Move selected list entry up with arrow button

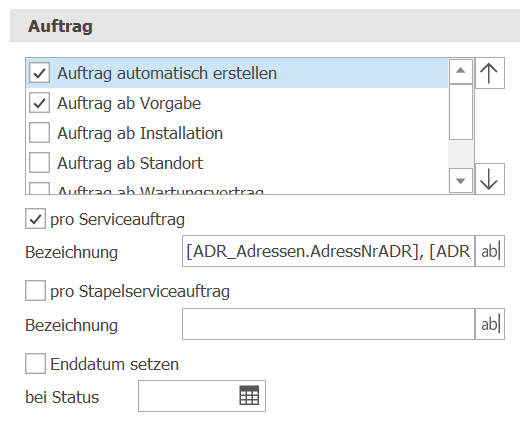point(490,73)
